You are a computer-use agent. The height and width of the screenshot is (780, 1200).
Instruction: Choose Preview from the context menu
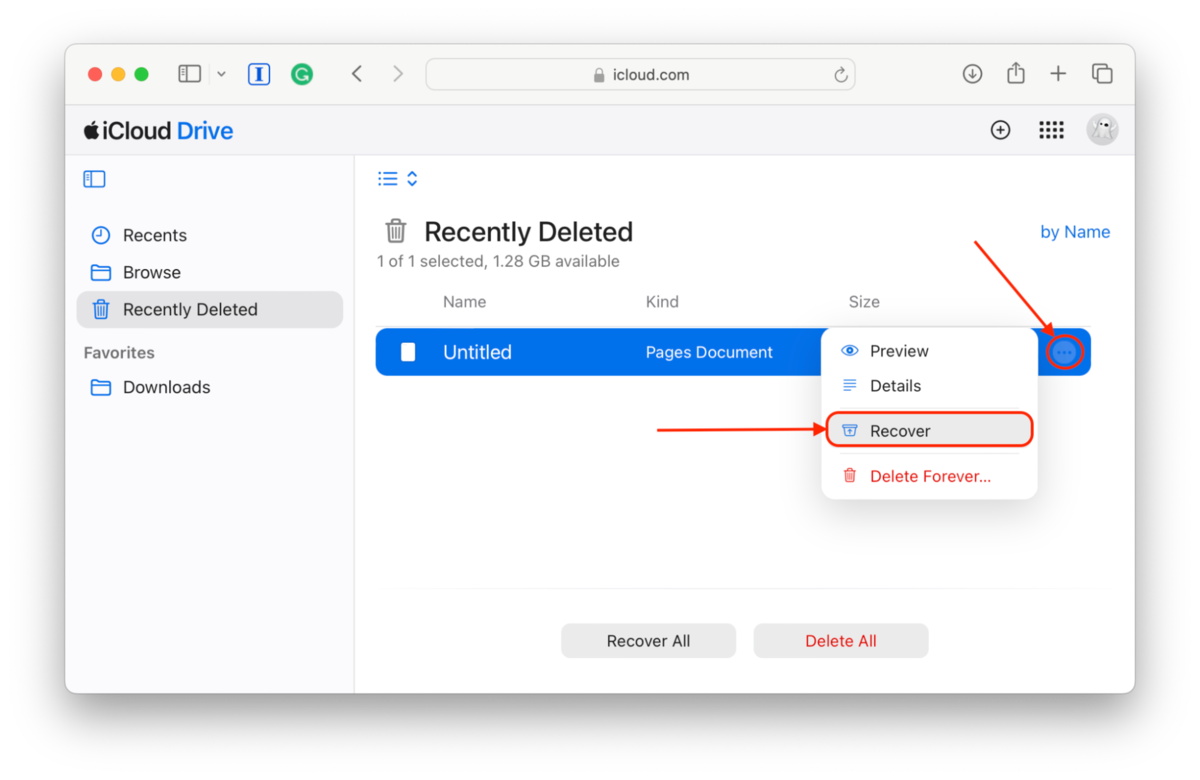[929, 351]
